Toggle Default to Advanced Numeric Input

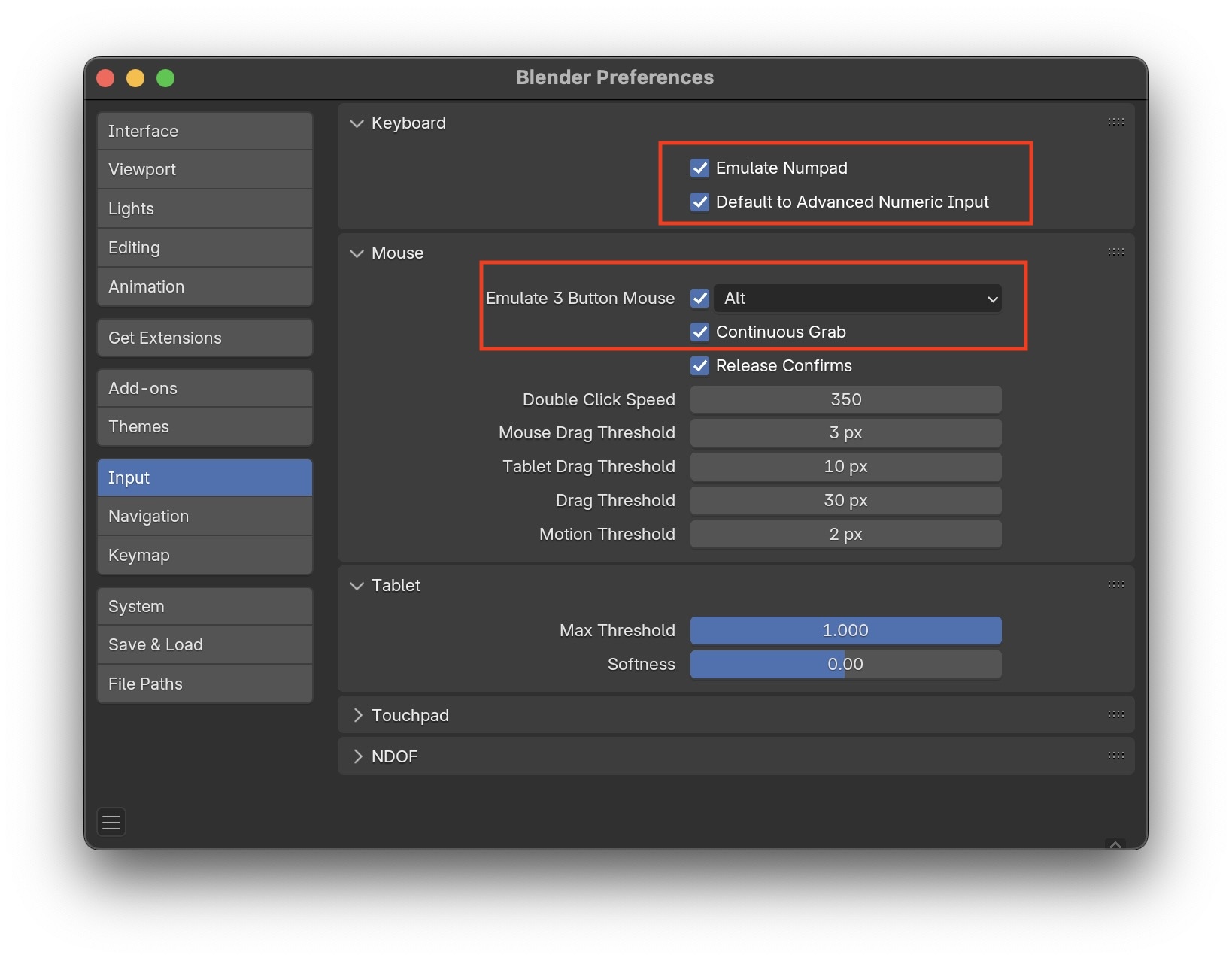coord(699,202)
